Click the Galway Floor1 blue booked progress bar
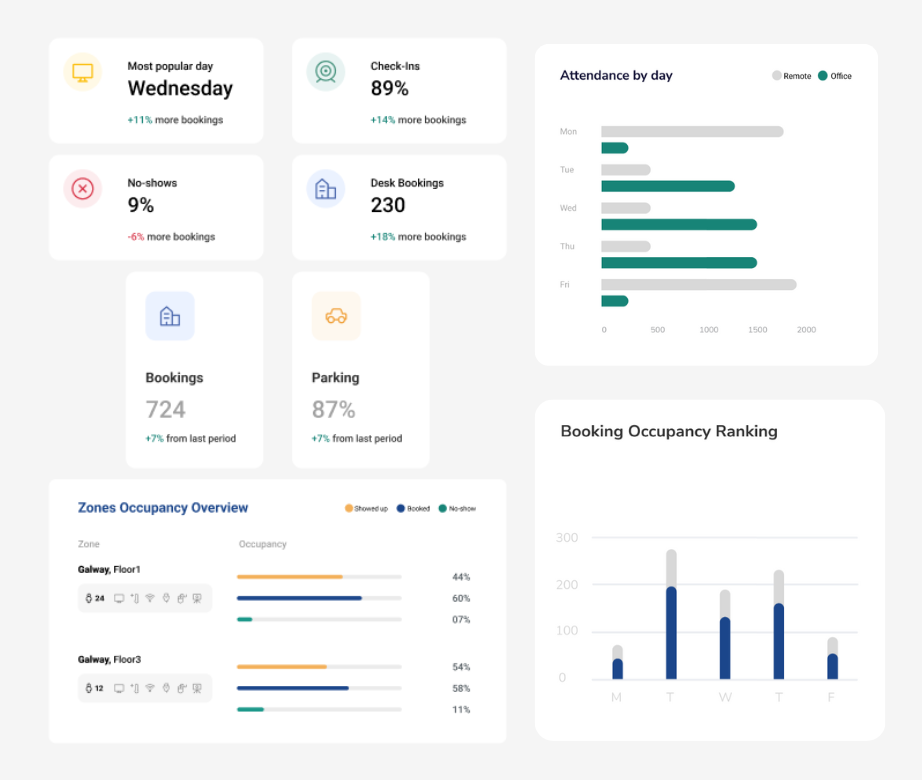922x780 pixels. coord(299,598)
